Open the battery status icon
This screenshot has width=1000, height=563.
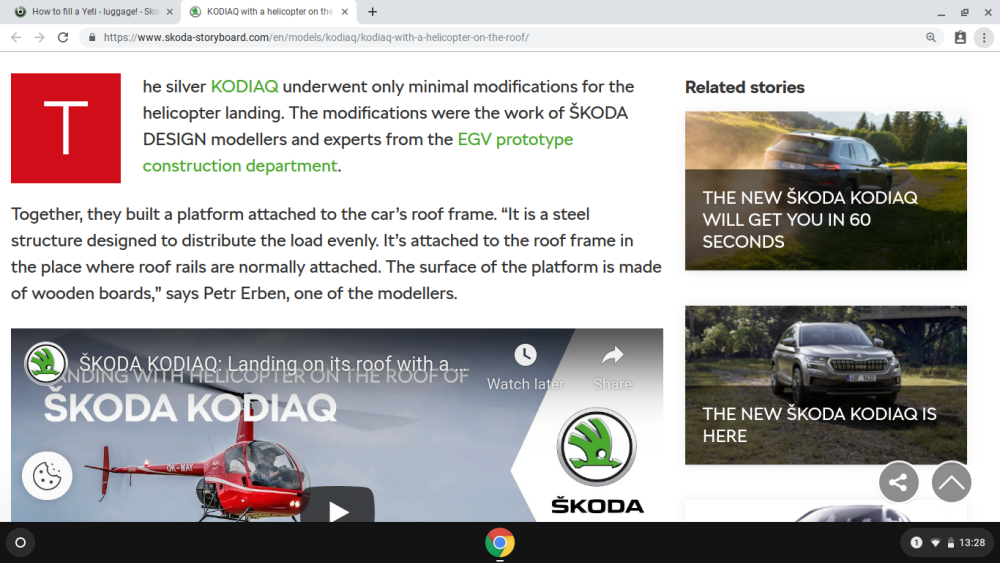(x=950, y=543)
